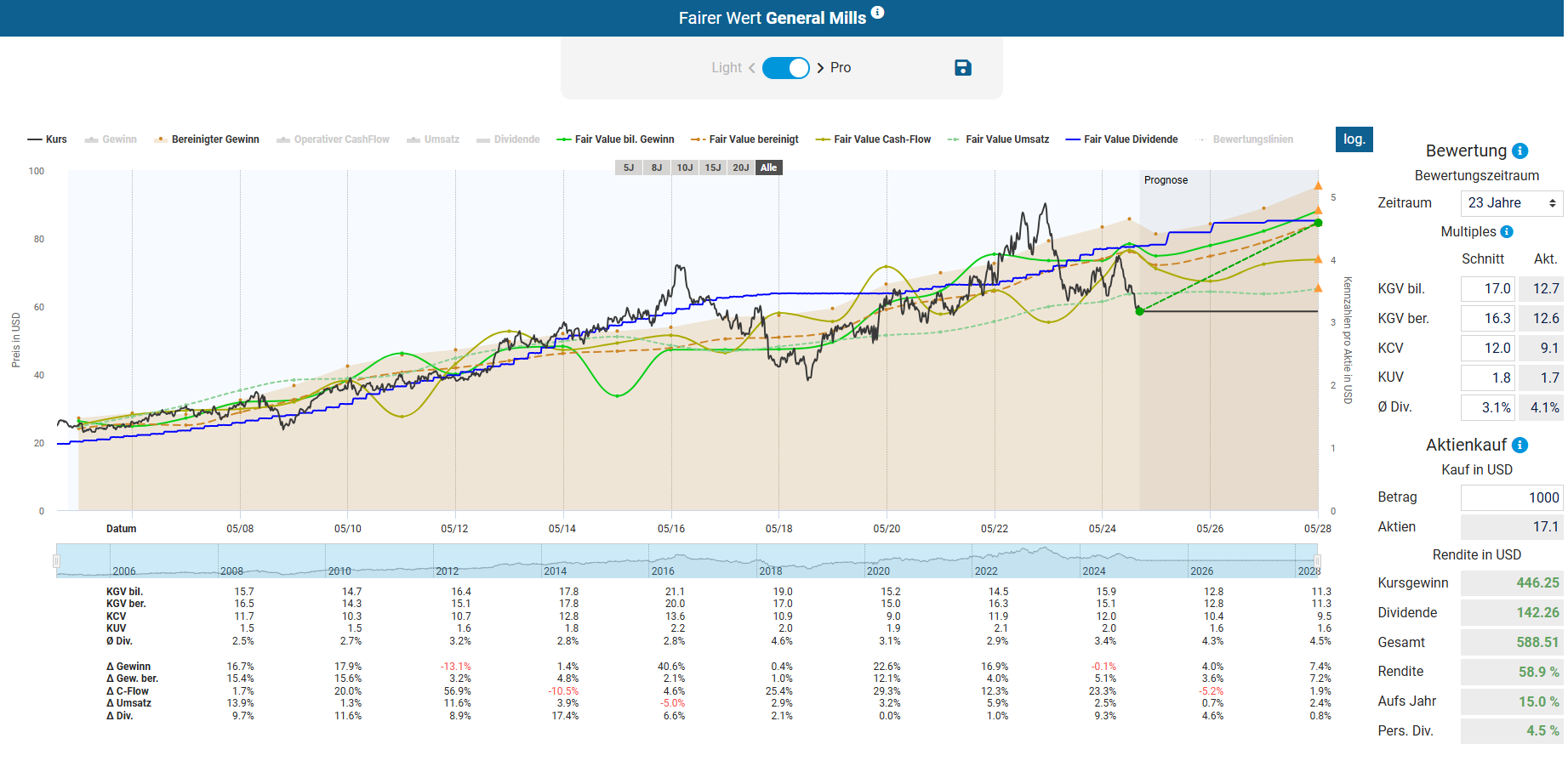Image resolution: width=1568 pixels, height=761 pixels.
Task: Switch to the Alle time range
Action: (x=768, y=168)
